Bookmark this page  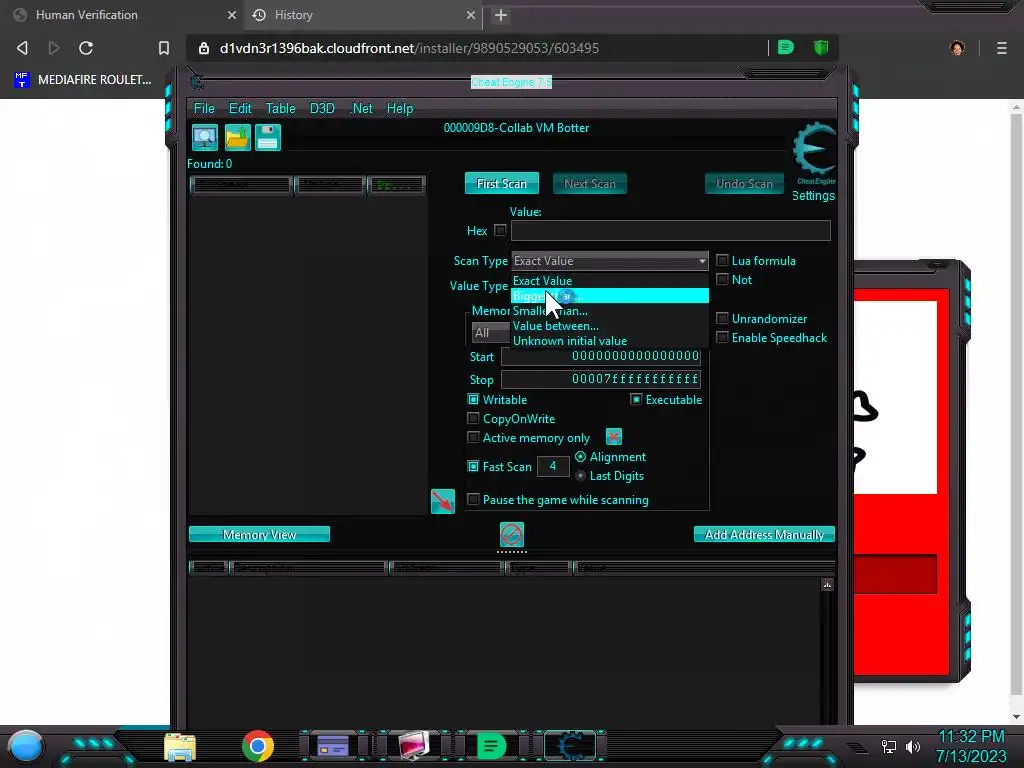pyautogui.click(x=164, y=48)
